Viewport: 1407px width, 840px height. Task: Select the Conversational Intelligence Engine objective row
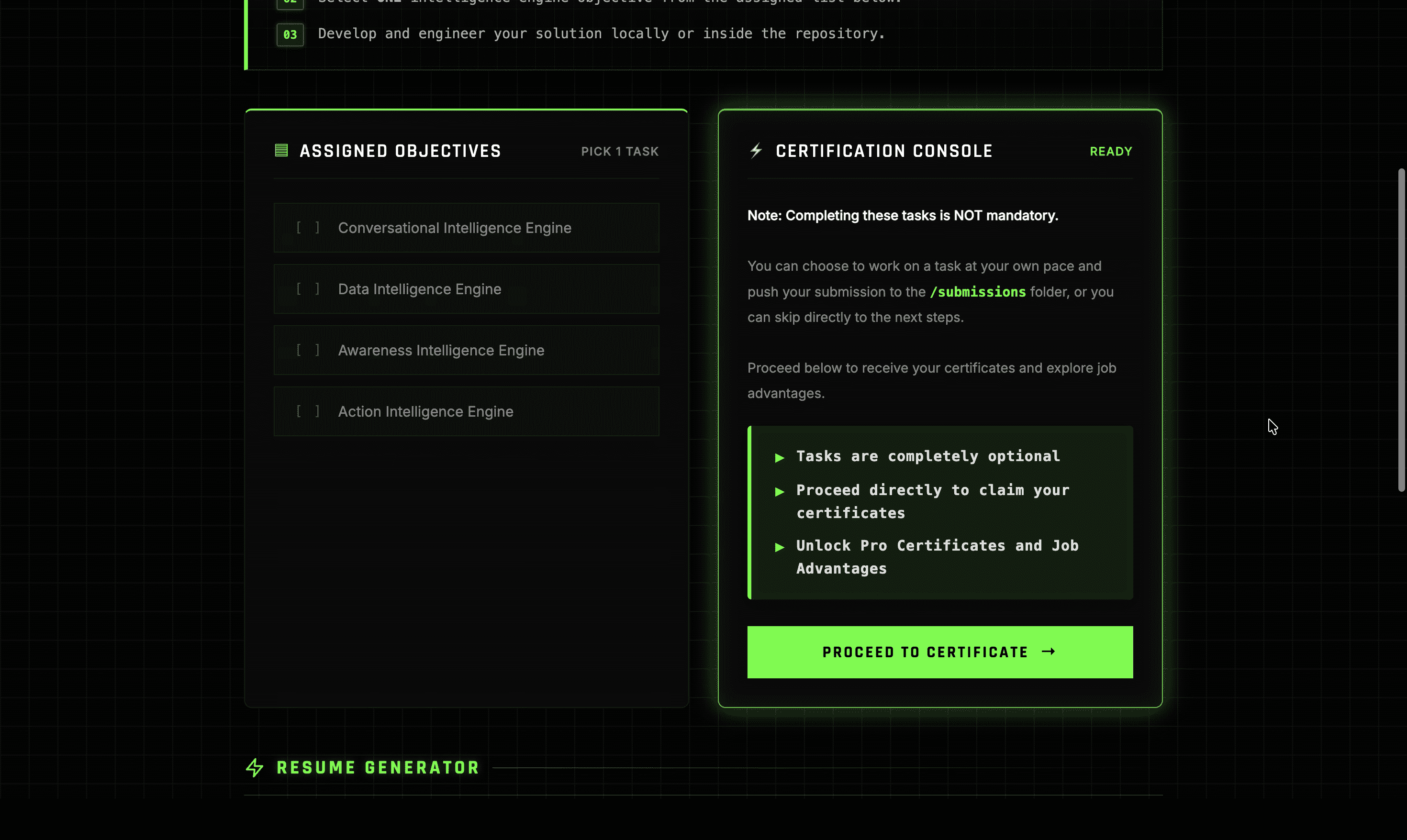467,228
